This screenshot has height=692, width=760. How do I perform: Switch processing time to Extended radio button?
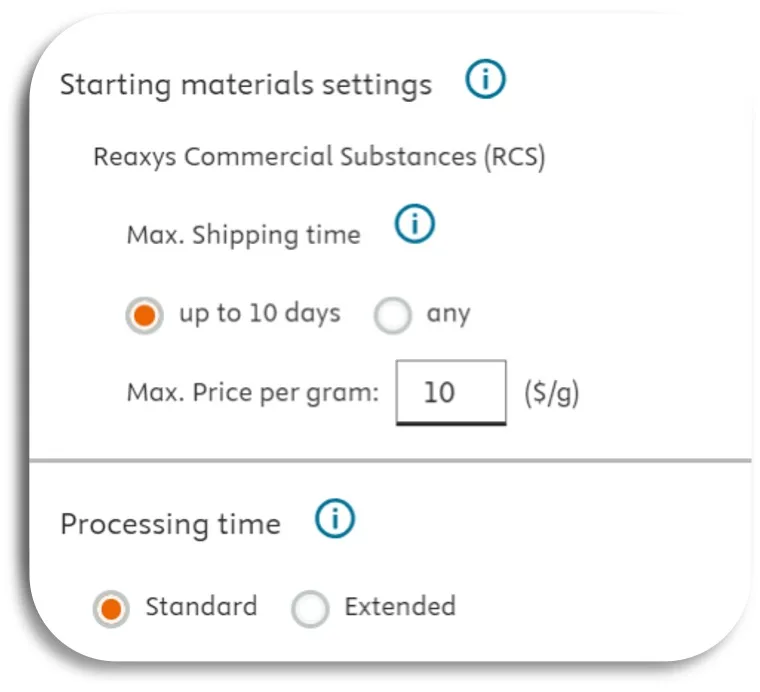click(310, 608)
